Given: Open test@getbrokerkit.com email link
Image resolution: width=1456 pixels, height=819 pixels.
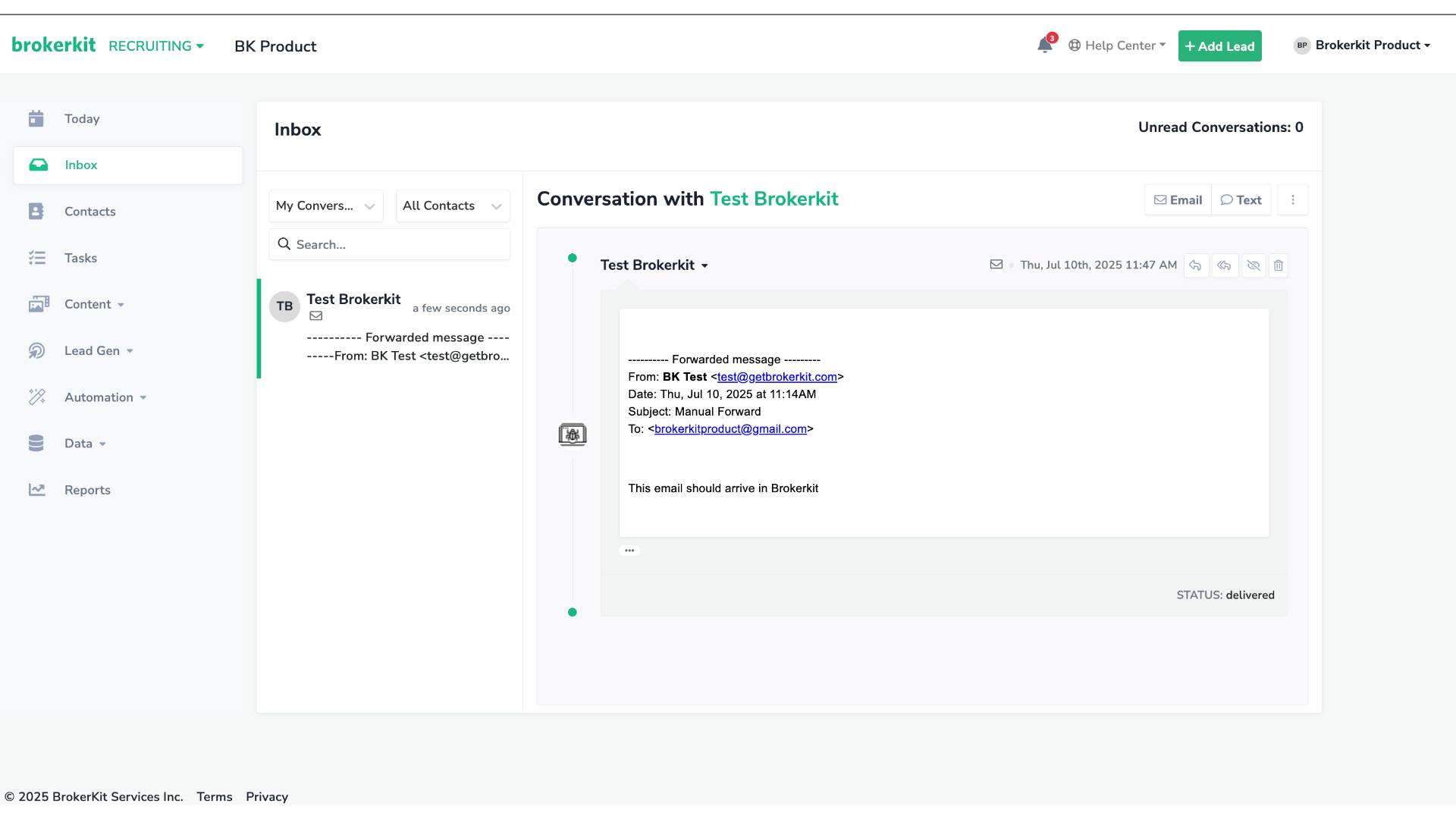Looking at the screenshot, I should coord(777,377).
